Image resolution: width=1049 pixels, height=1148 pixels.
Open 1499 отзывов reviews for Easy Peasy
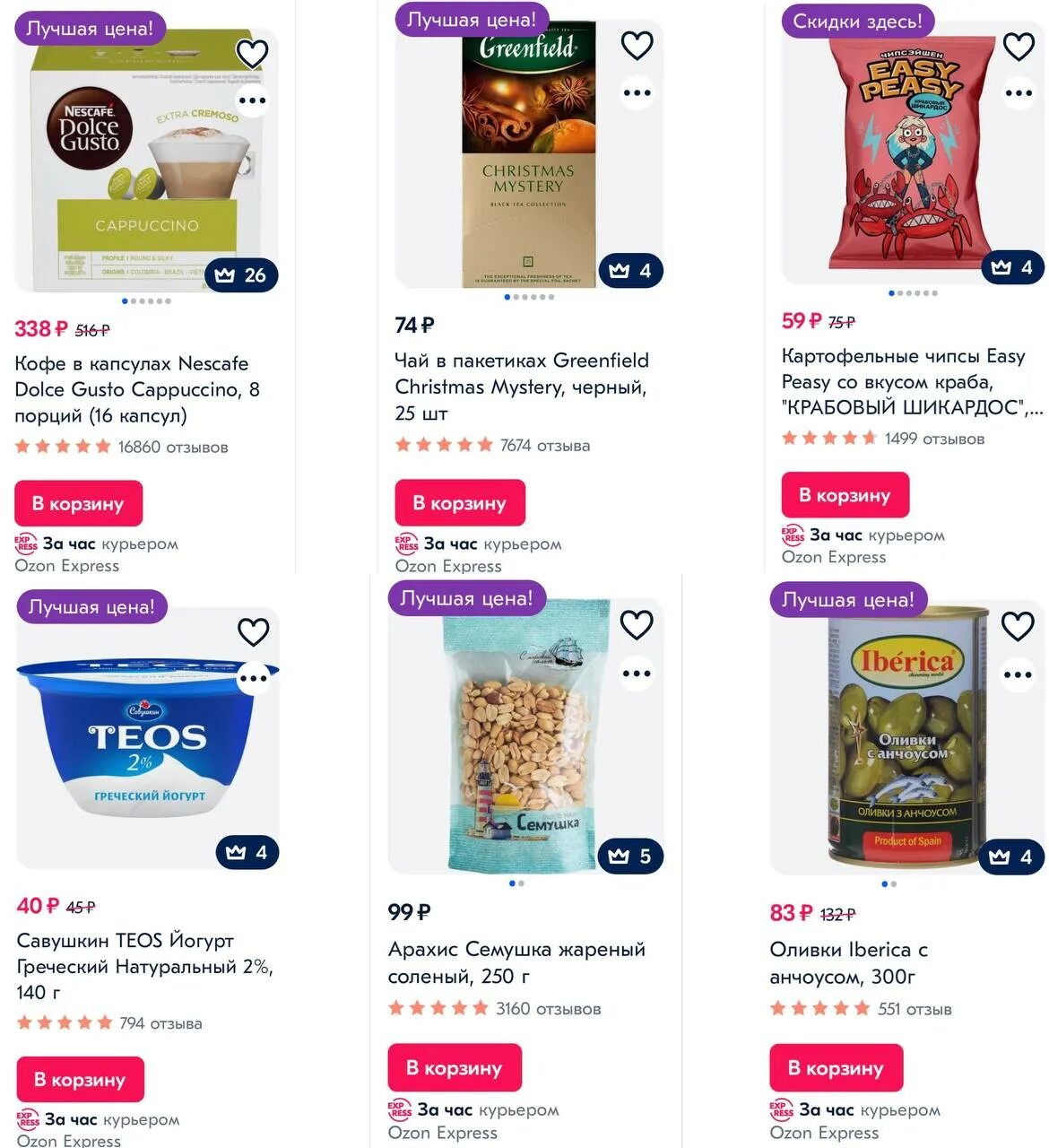[934, 439]
